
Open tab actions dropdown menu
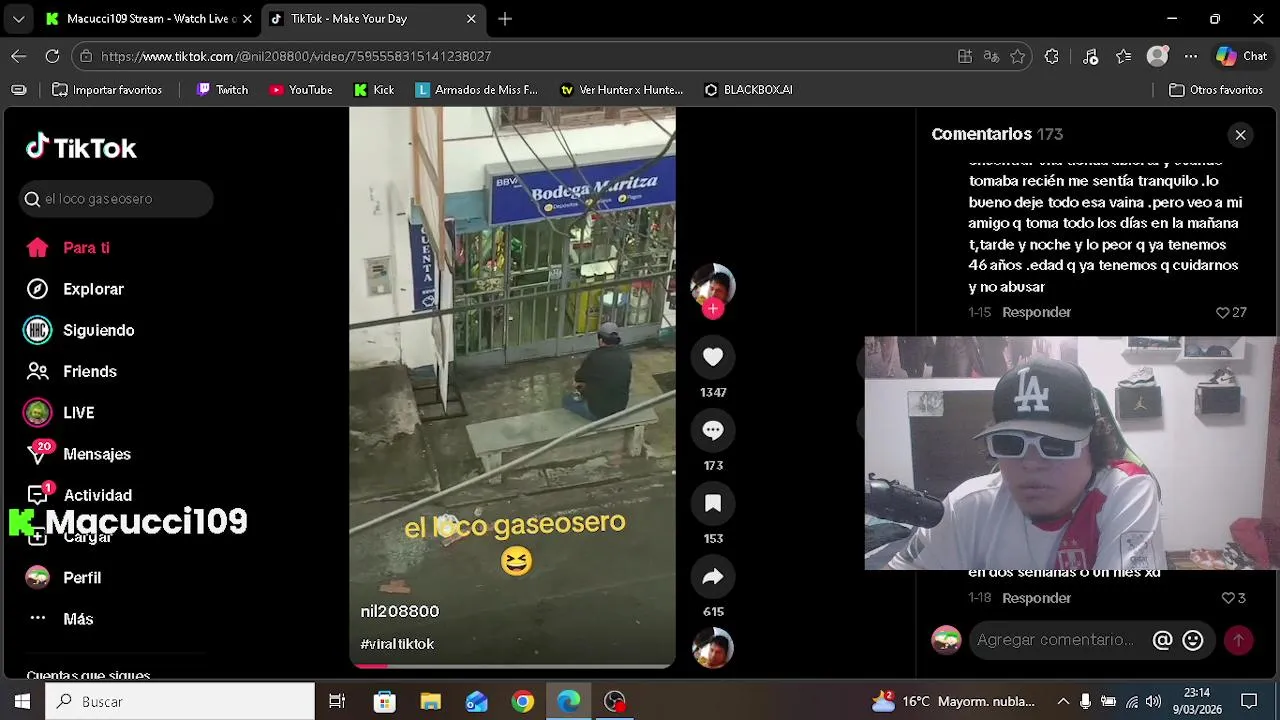(18, 19)
